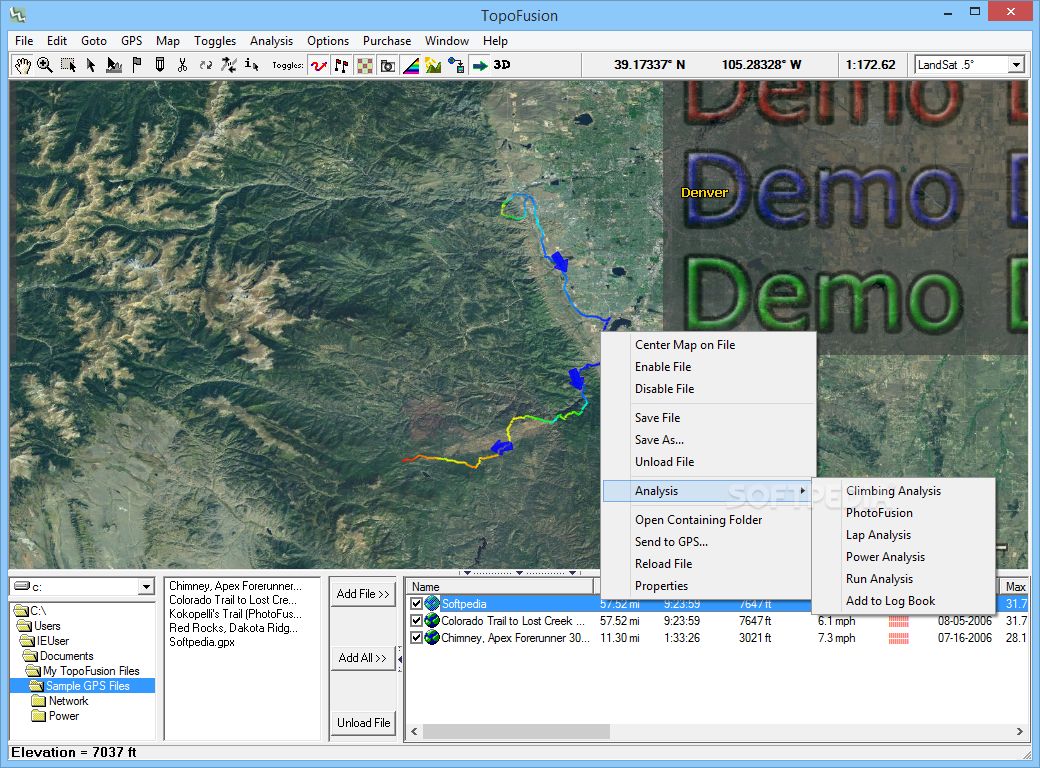Choose Center Map on File
The width and height of the screenshot is (1040, 768).
coord(685,345)
